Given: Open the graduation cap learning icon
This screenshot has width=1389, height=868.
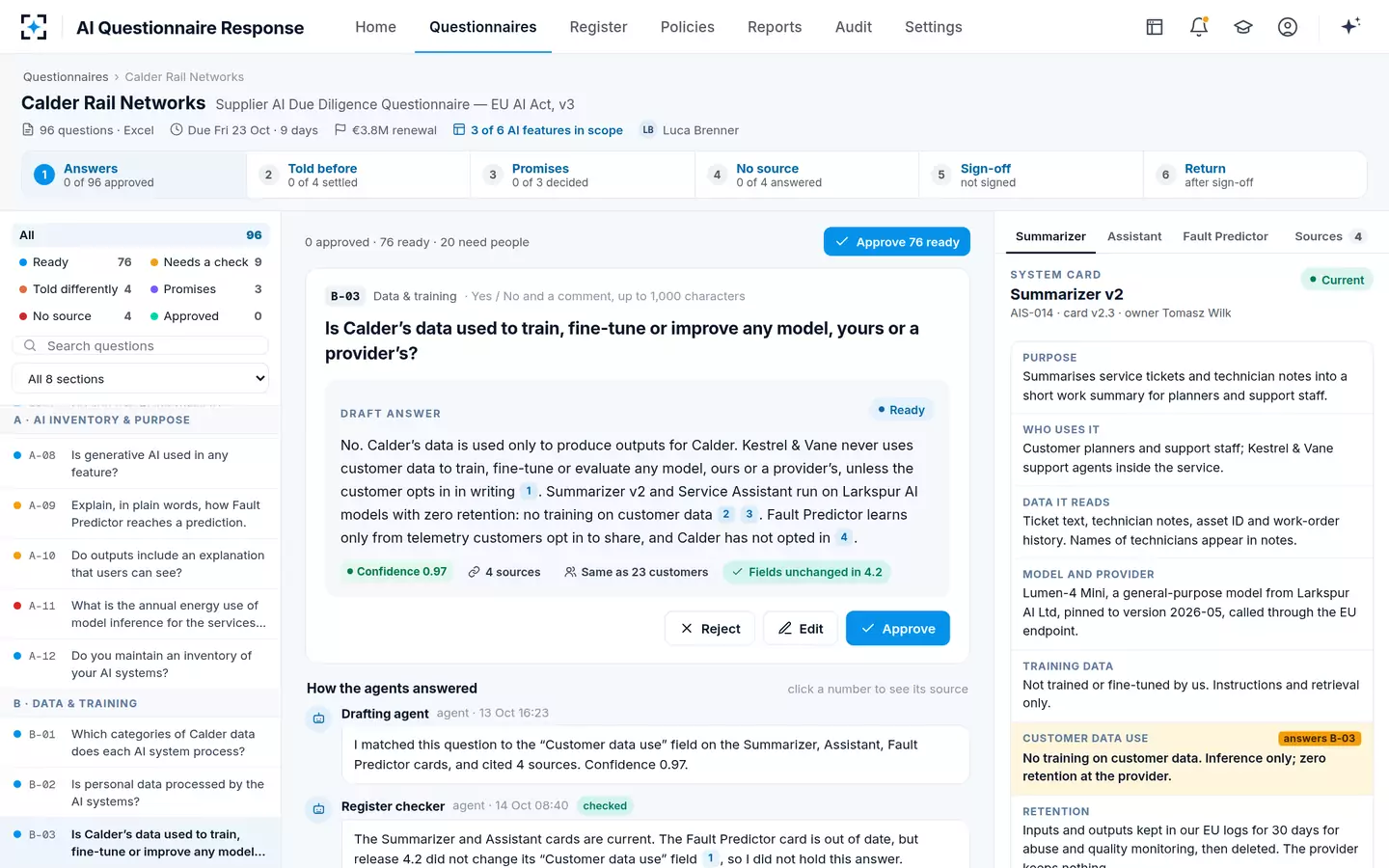Looking at the screenshot, I should tap(1243, 27).
